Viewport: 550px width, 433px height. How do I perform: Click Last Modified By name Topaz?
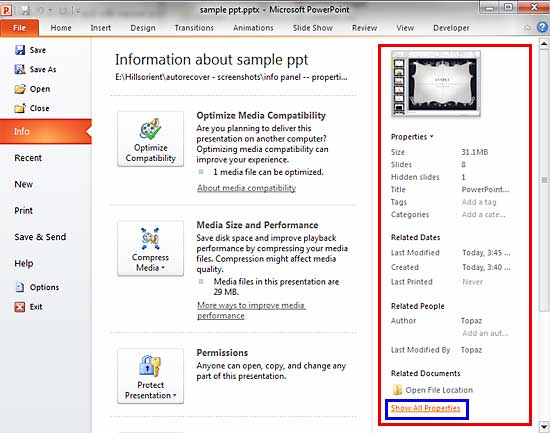tap(471, 350)
